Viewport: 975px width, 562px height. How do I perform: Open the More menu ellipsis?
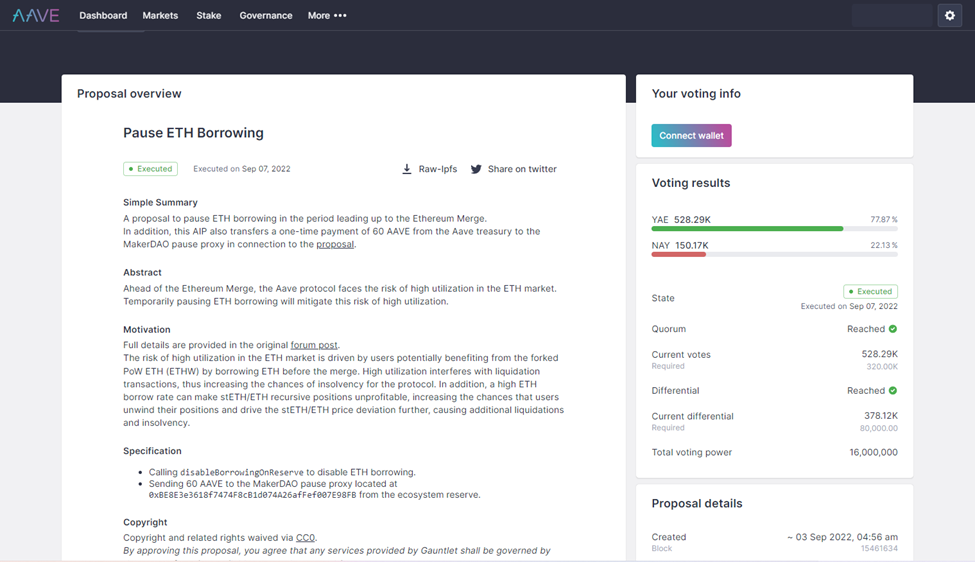click(x=340, y=16)
